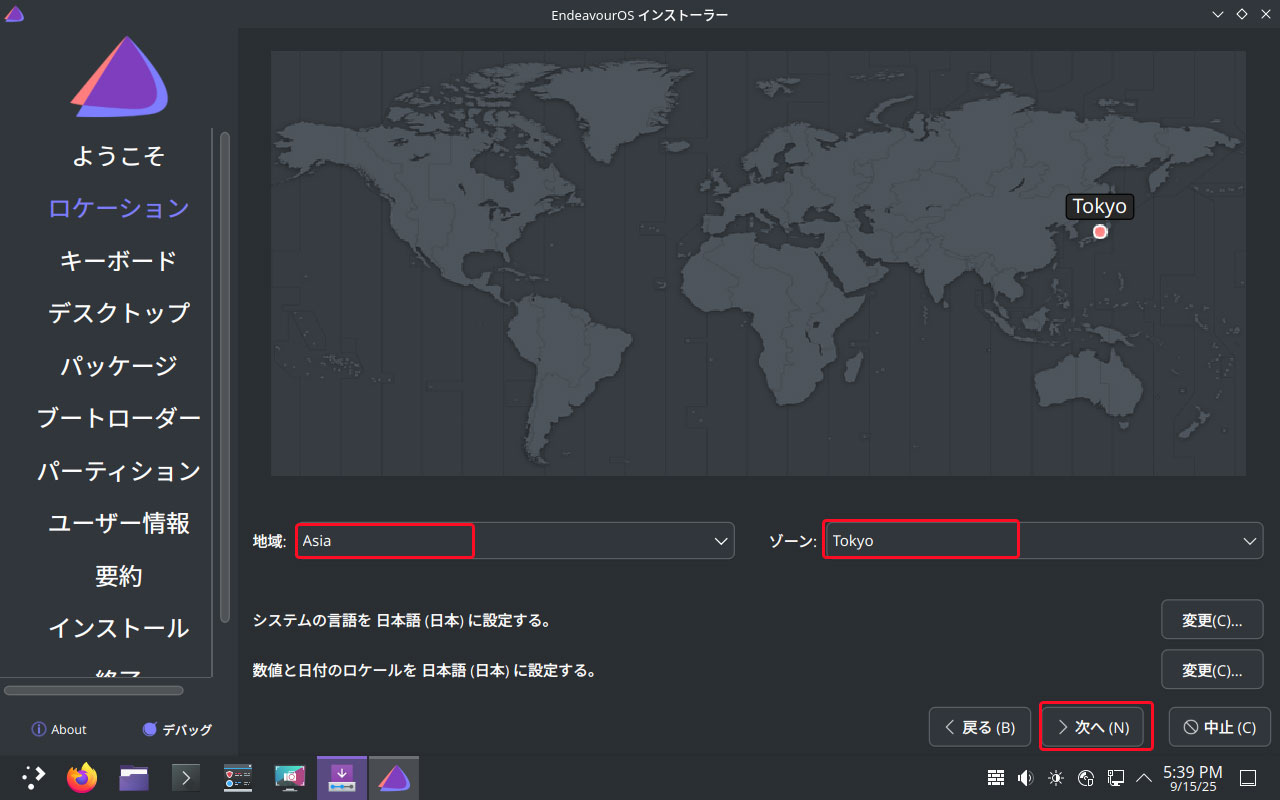Click the Tokyo label on the map

coord(1100,207)
